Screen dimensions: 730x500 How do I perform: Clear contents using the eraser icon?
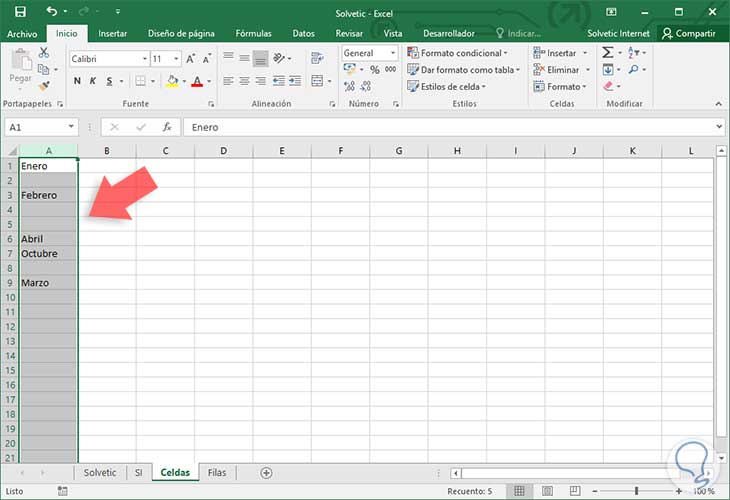(x=608, y=86)
